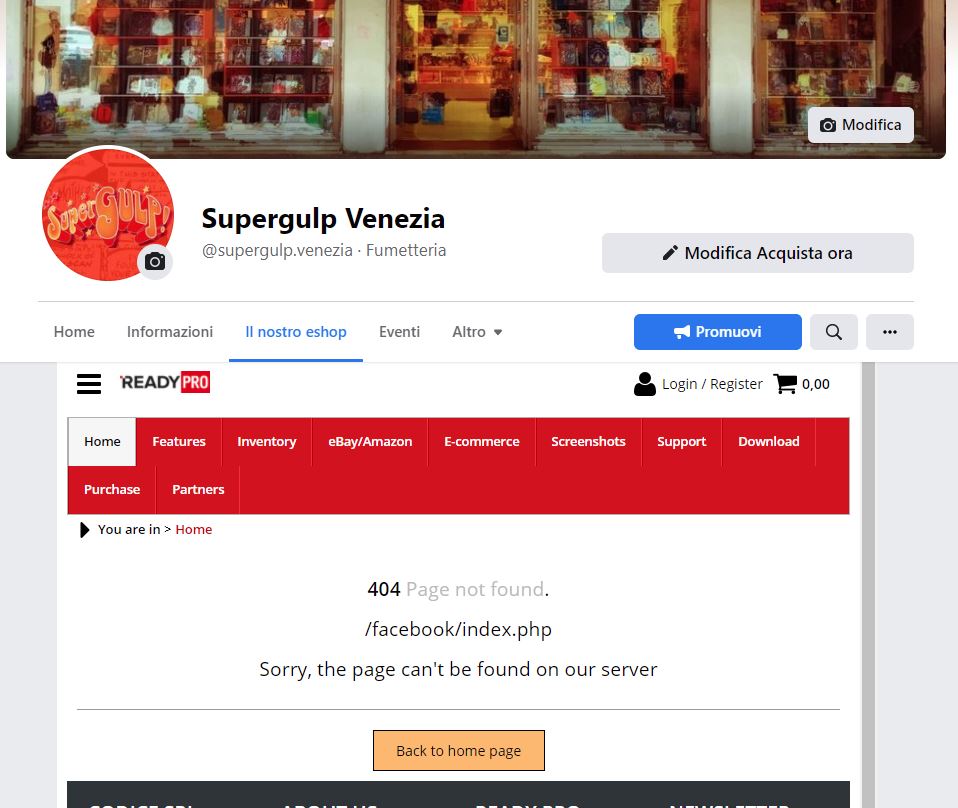
Task: Switch to the Informazioni tab
Action: [170, 332]
